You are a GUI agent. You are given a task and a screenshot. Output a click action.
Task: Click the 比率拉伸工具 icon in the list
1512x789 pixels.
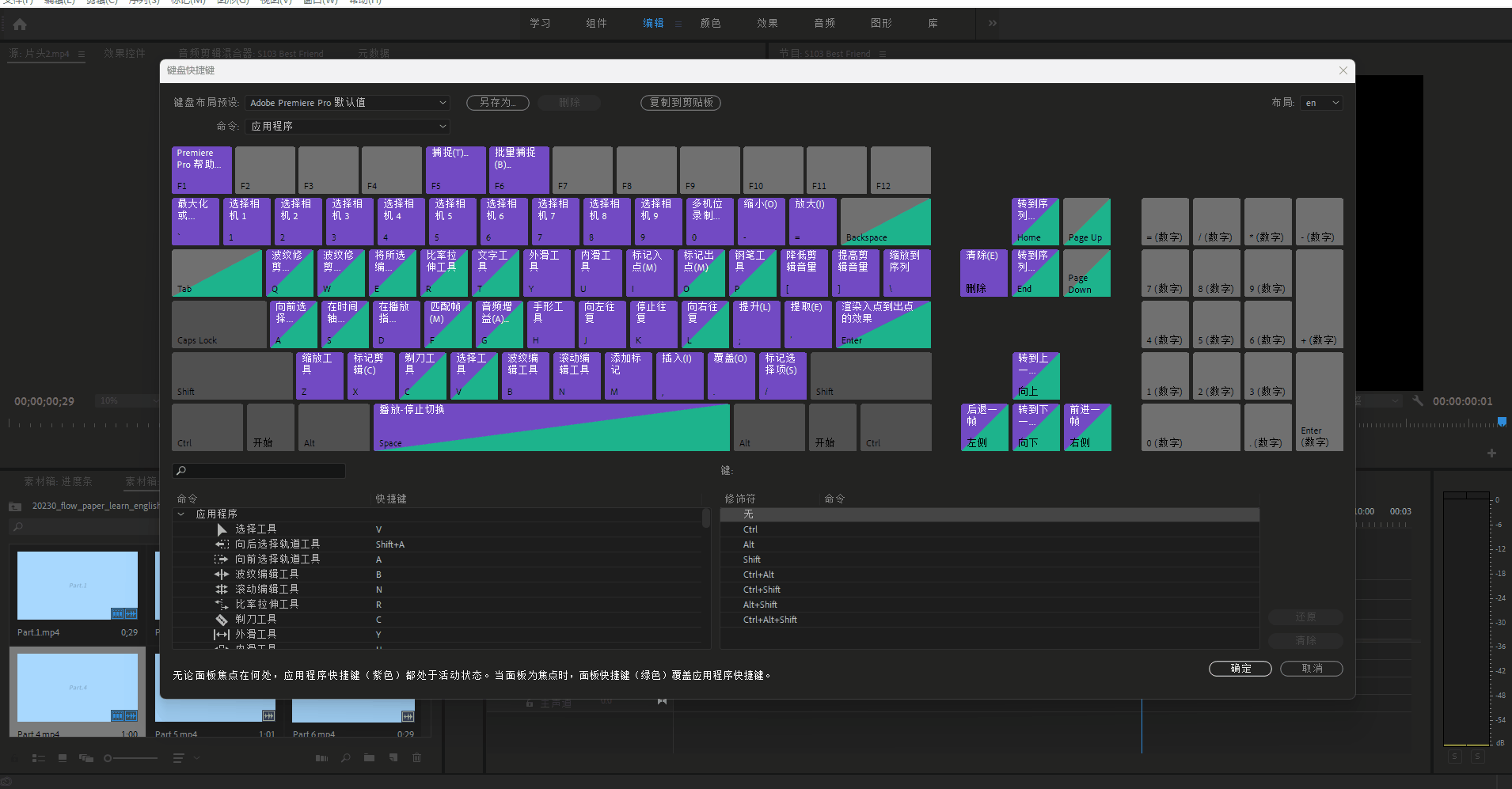coord(222,605)
